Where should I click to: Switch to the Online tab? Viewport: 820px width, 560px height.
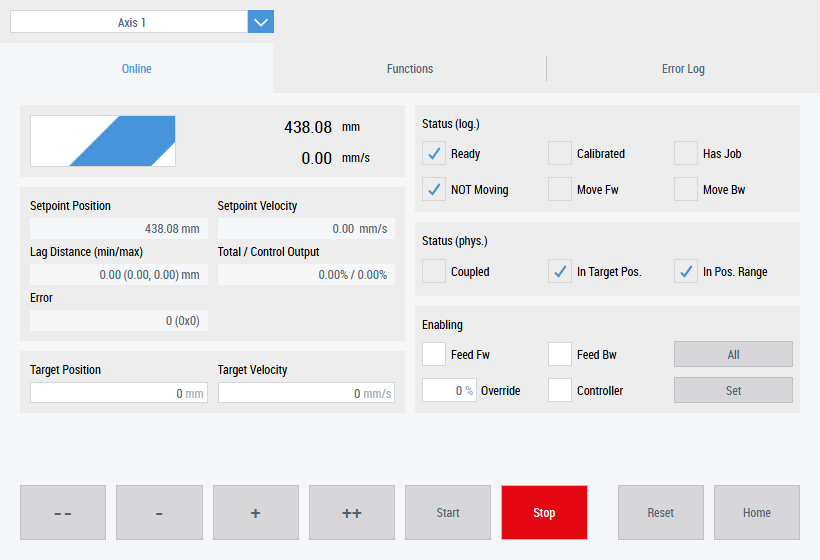coord(136,68)
